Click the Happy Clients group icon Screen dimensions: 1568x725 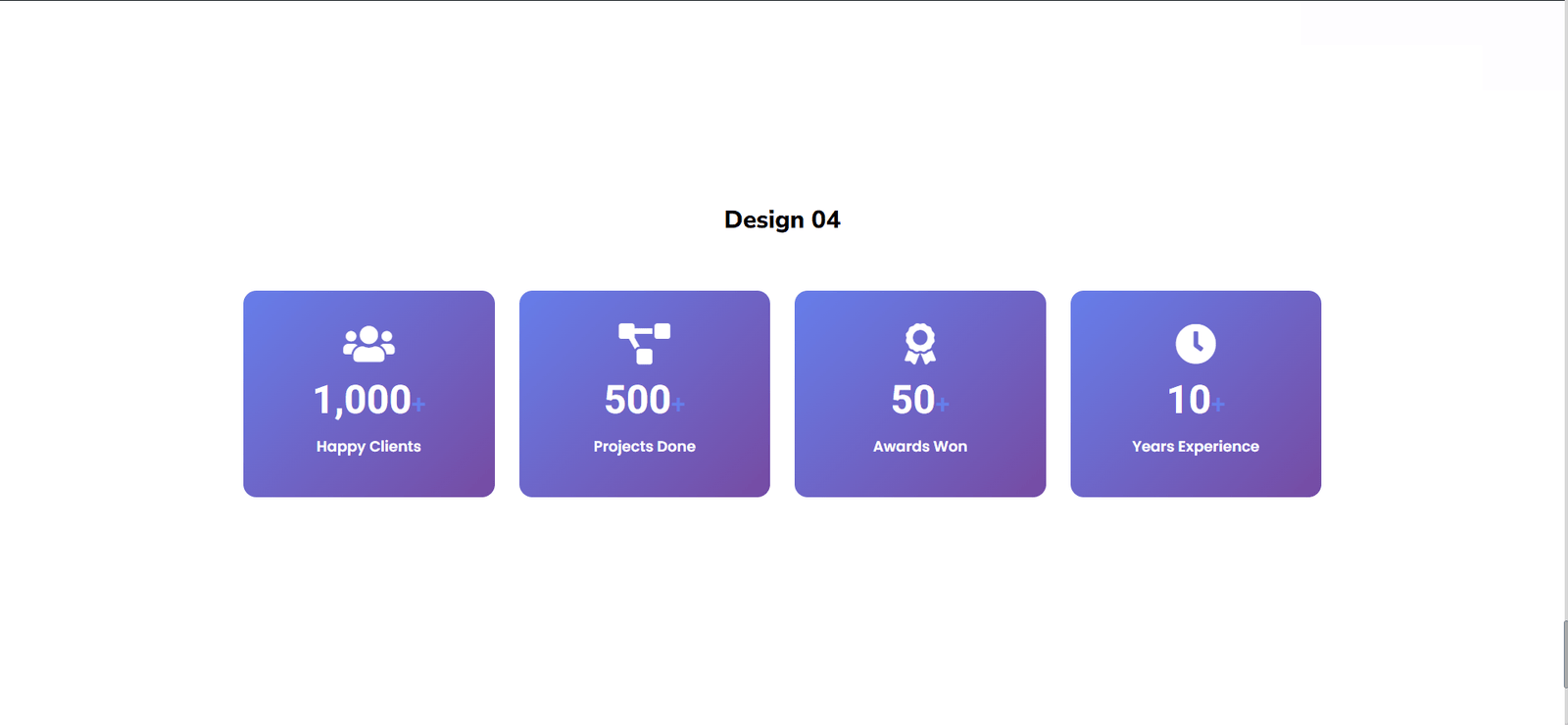click(368, 344)
